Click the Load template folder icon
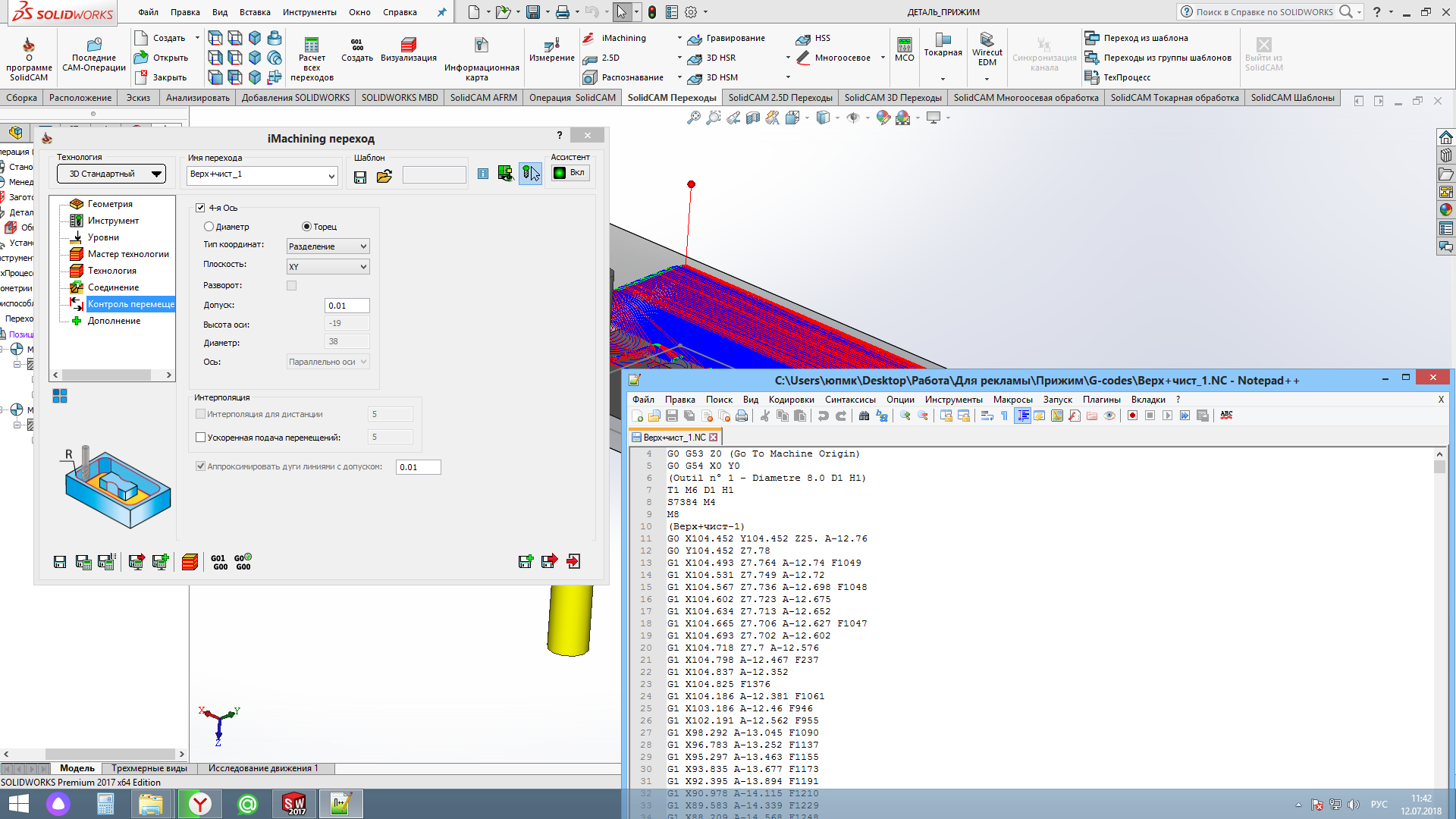 [384, 177]
